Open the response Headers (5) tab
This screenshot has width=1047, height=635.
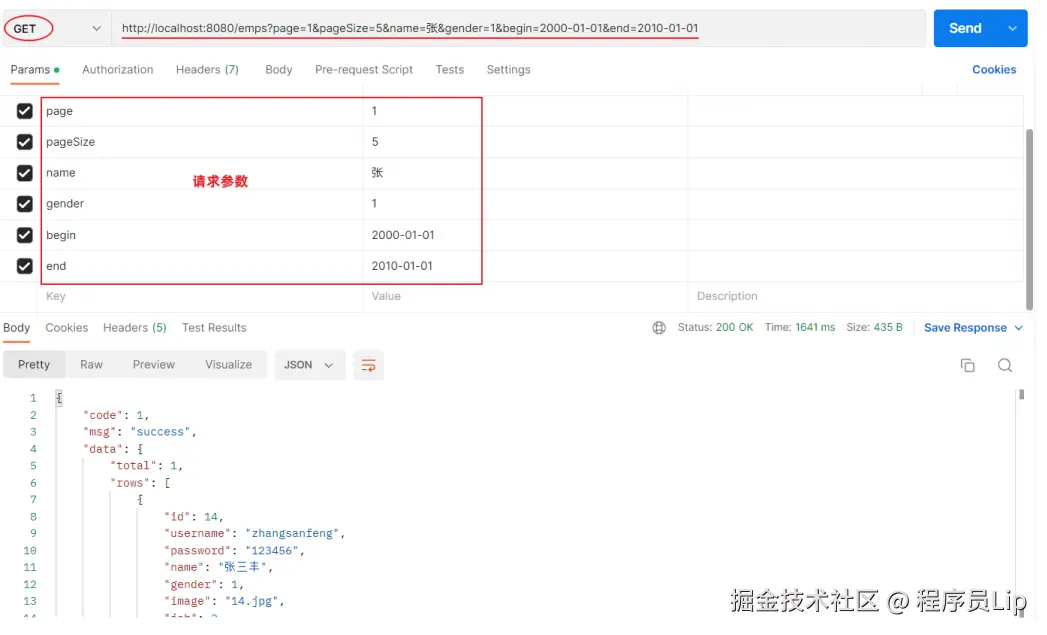[x=135, y=328]
